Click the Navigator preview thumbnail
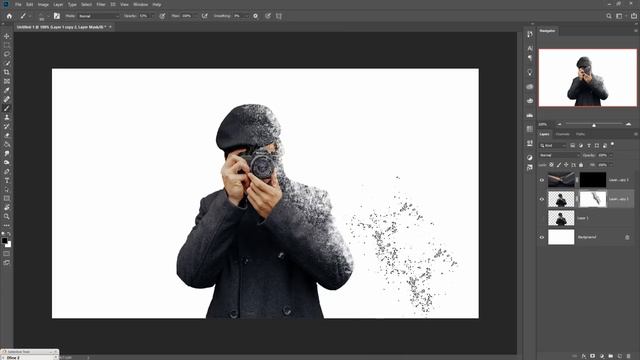 pyautogui.click(x=588, y=78)
